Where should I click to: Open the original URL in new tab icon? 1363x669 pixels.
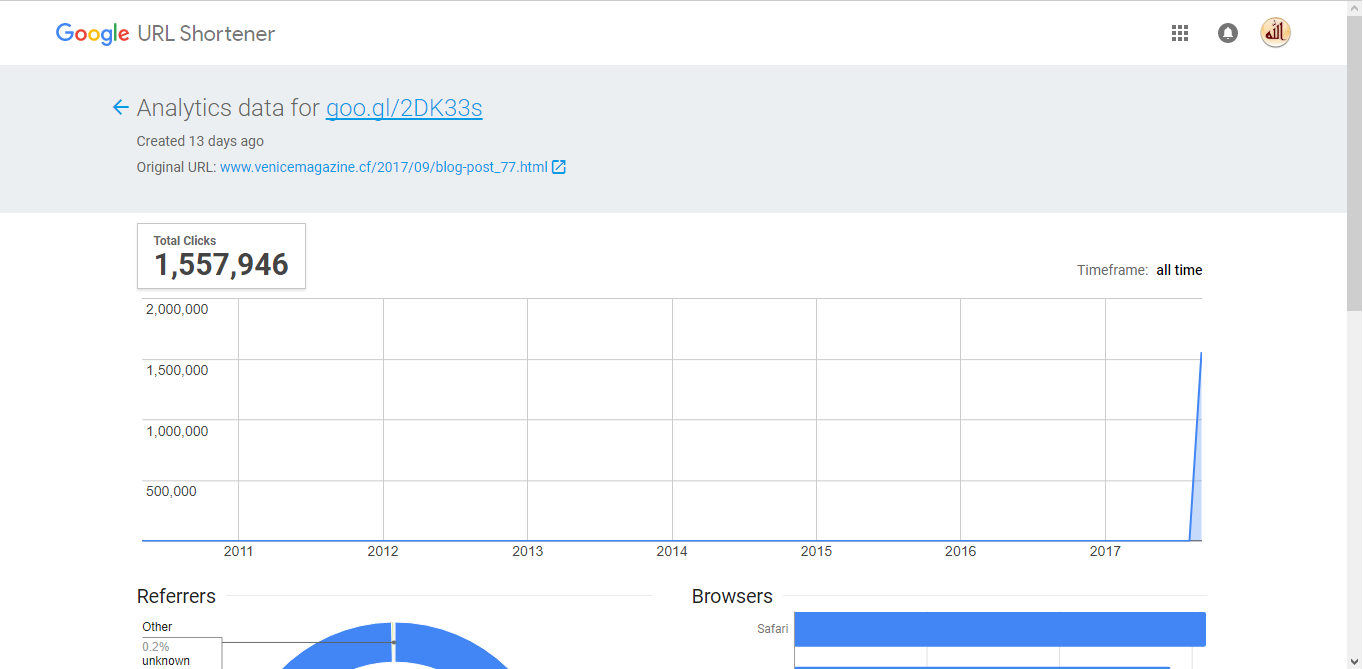point(559,166)
